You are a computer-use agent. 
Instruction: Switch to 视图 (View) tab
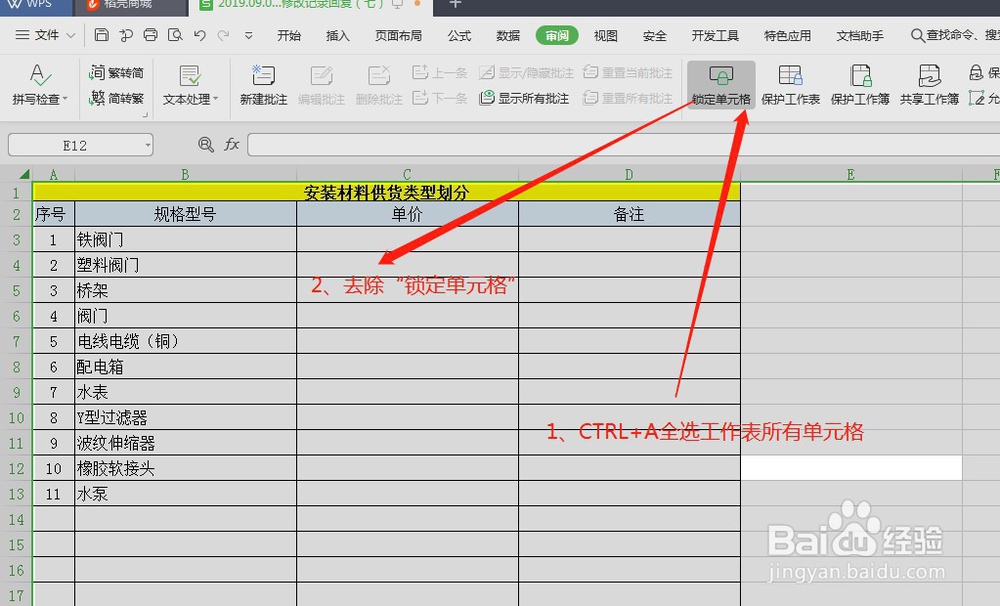click(605, 36)
